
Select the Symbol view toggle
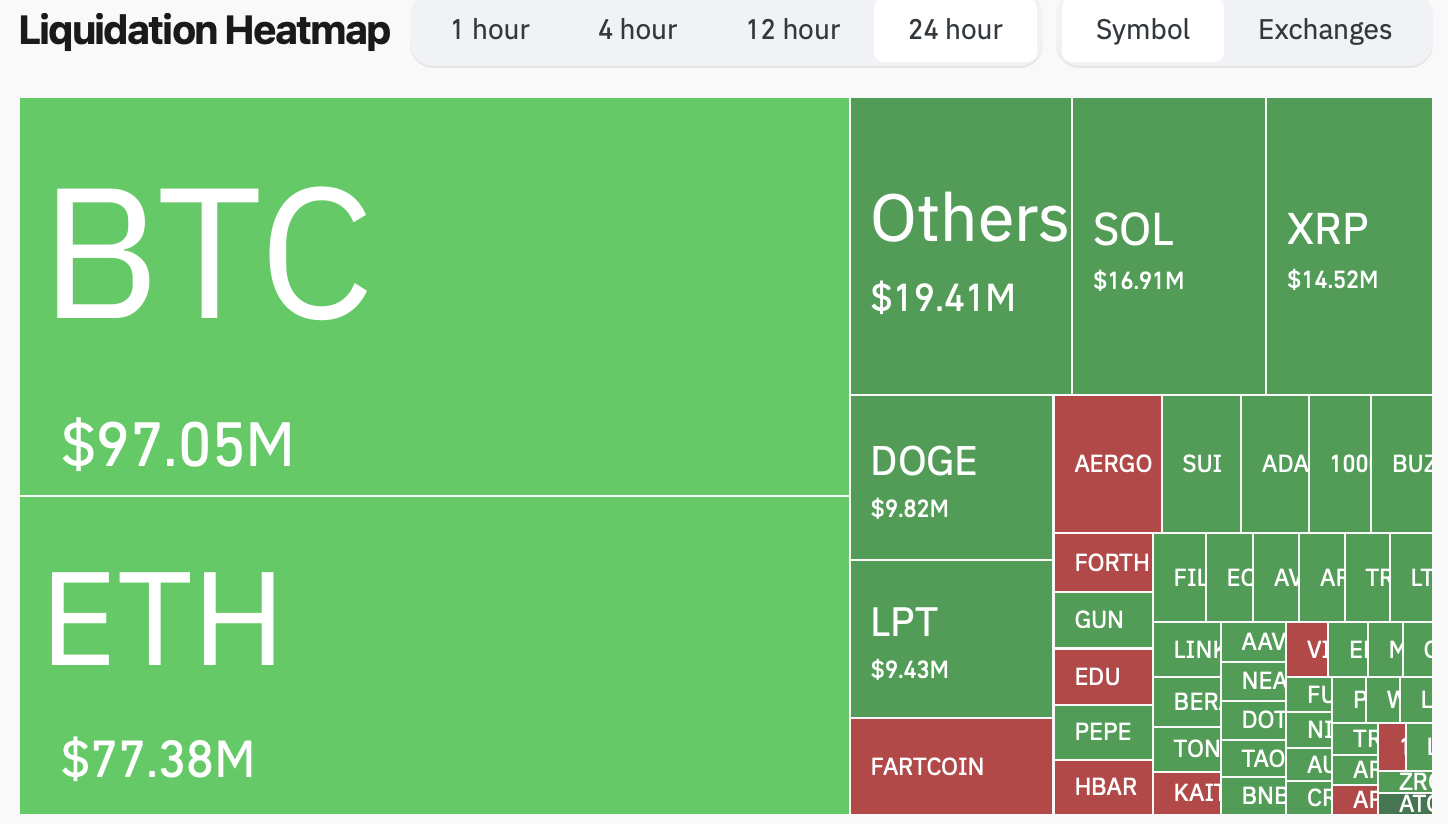1142,30
